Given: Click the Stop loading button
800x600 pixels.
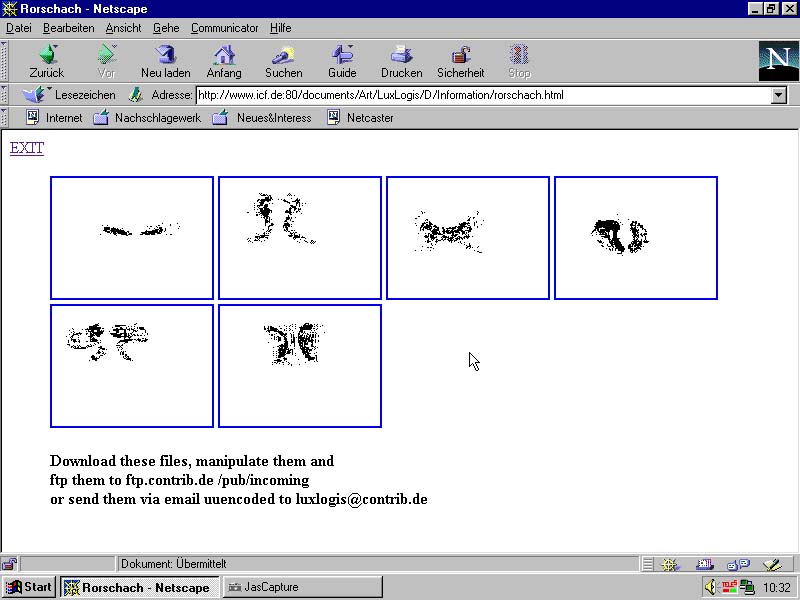Looking at the screenshot, I should 519,61.
